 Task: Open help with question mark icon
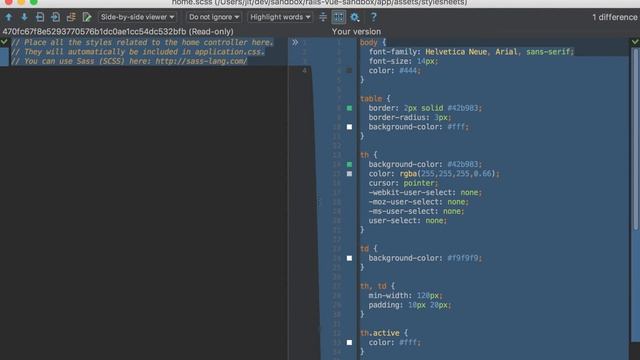(373, 17)
